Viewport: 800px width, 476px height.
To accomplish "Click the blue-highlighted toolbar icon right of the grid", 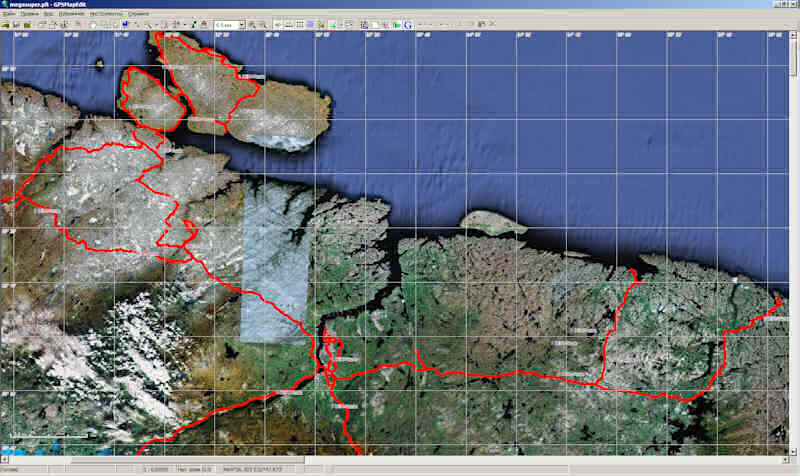I will click(310, 24).
